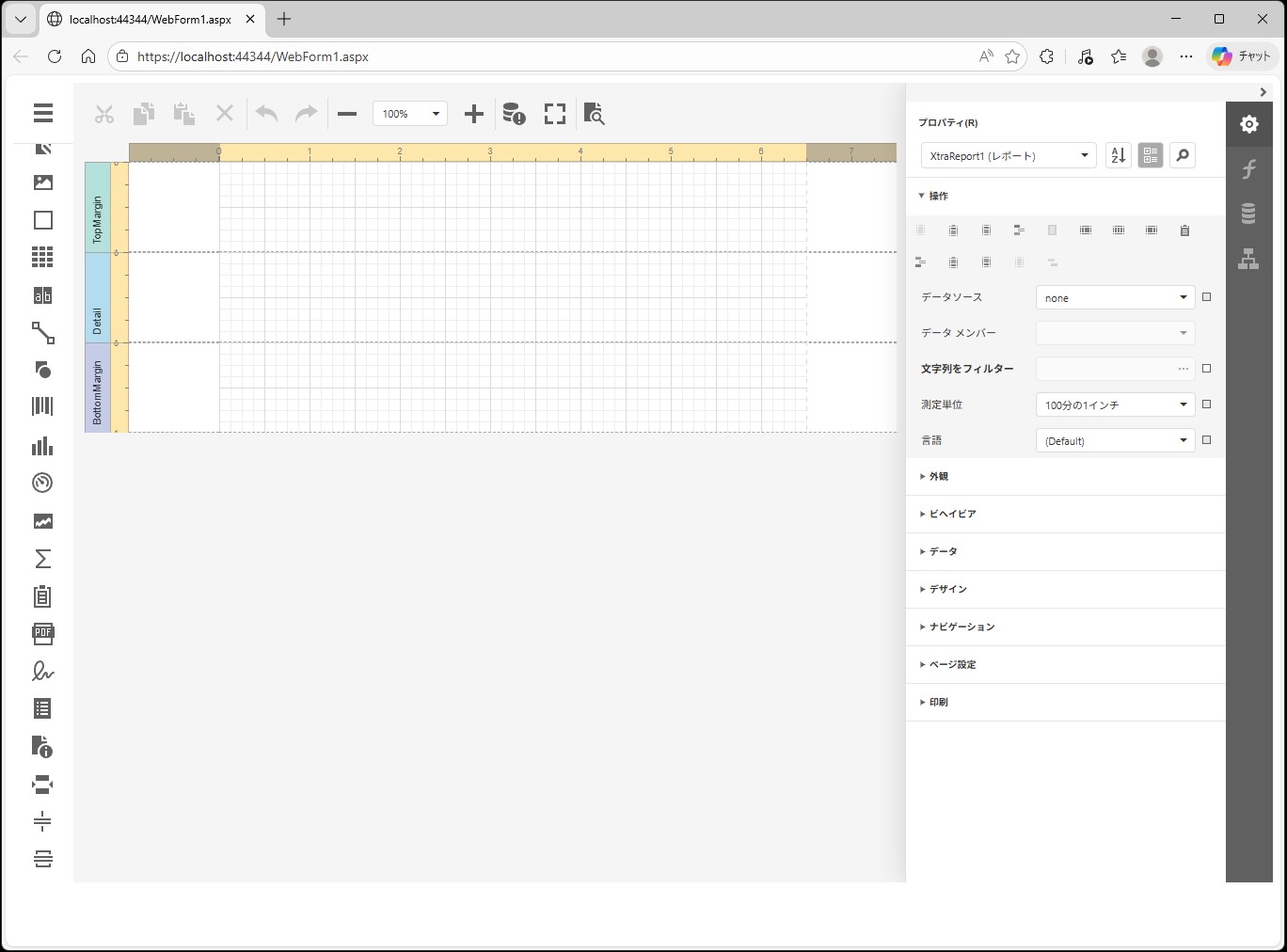Switch to the Expressions tab with f icon
1287x952 pixels.
click(x=1248, y=169)
